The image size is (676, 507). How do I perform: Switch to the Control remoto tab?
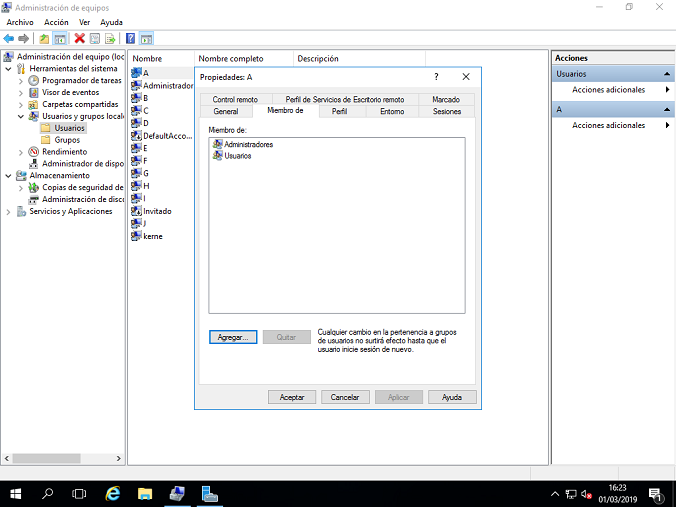click(x=235, y=99)
